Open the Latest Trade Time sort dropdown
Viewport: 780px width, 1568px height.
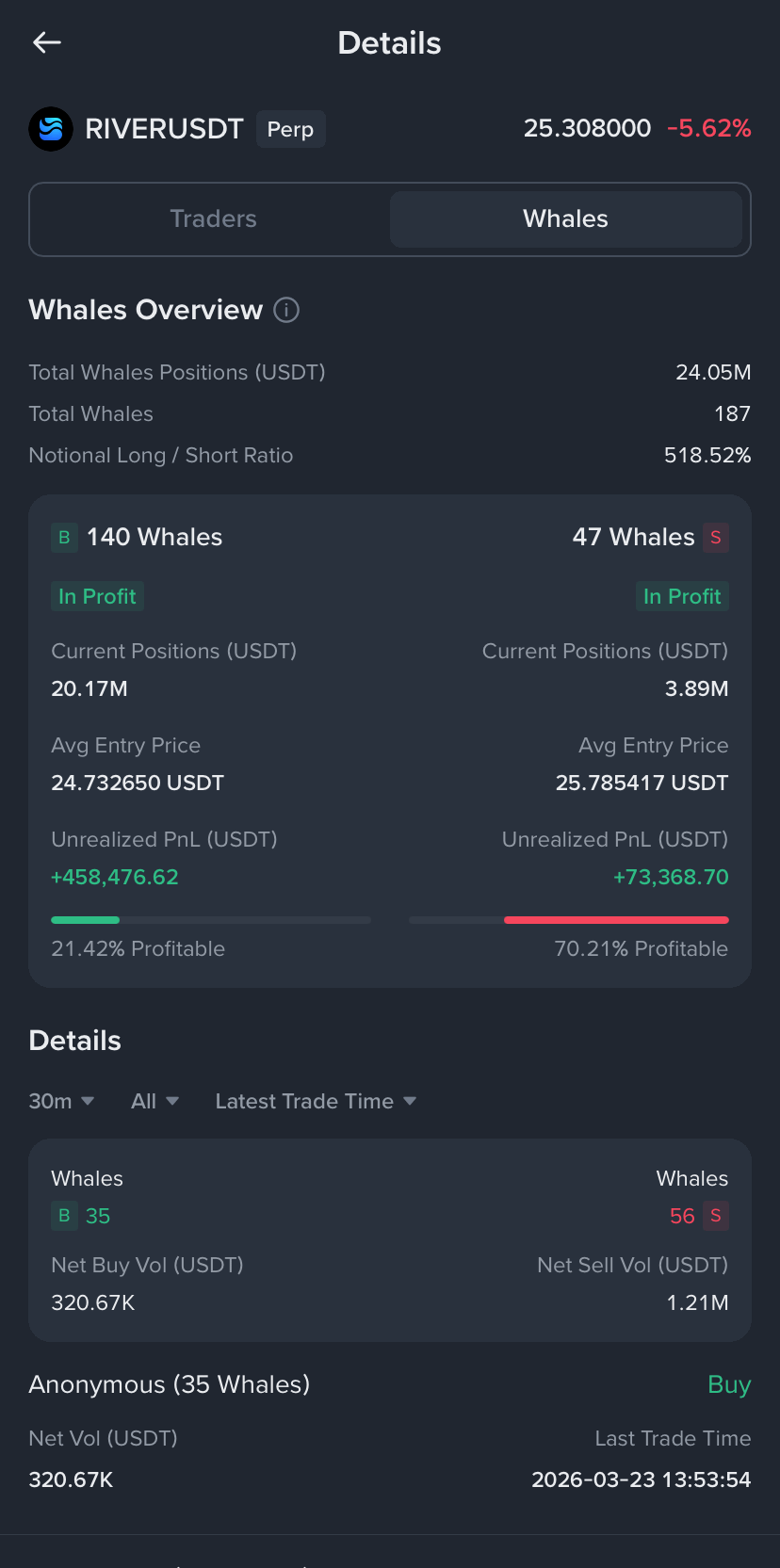(x=316, y=1101)
